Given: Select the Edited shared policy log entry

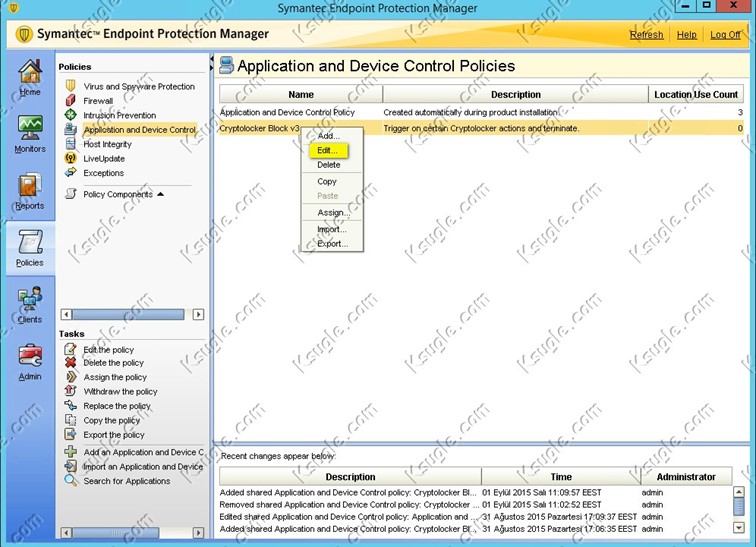Looking at the screenshot, I should (475, 517).
